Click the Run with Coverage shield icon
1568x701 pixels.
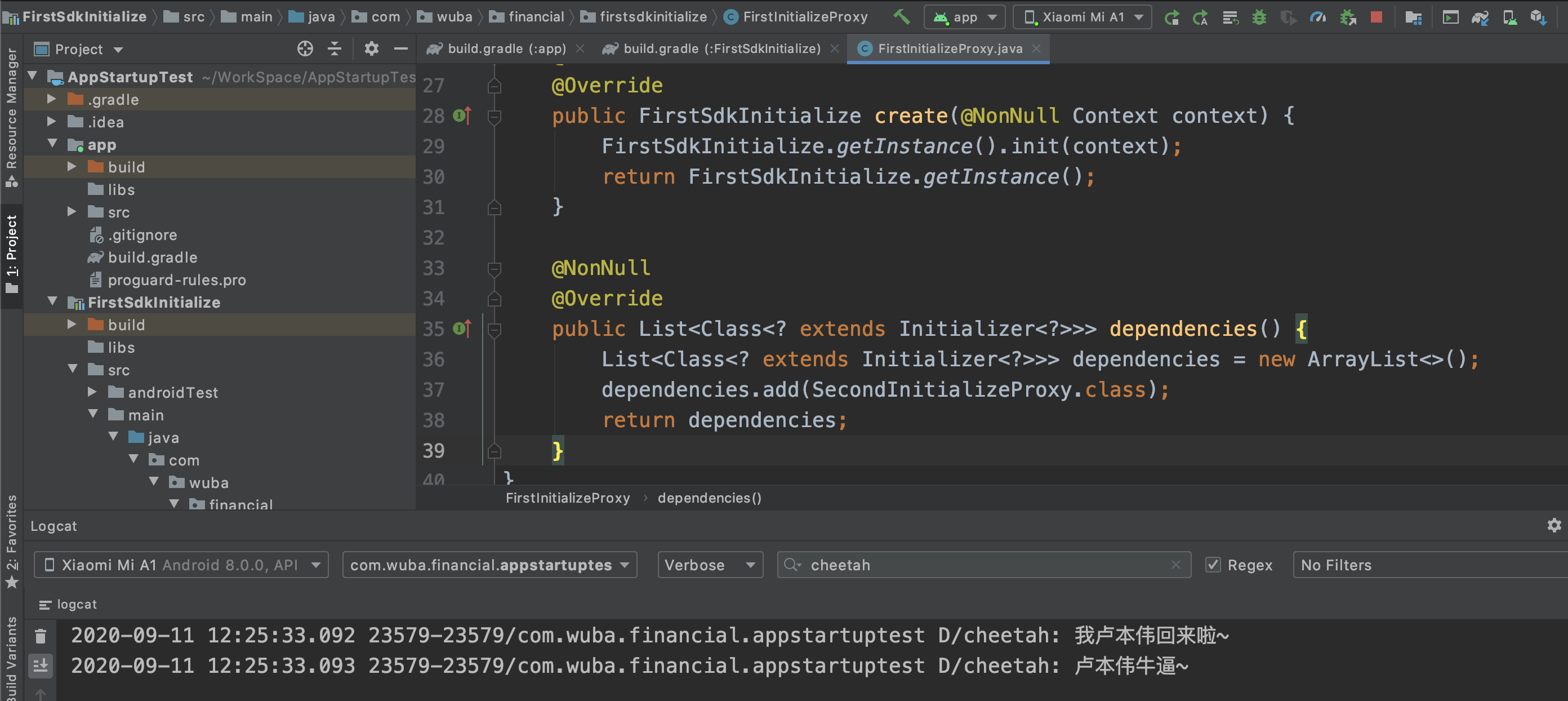click(1288, 17)
